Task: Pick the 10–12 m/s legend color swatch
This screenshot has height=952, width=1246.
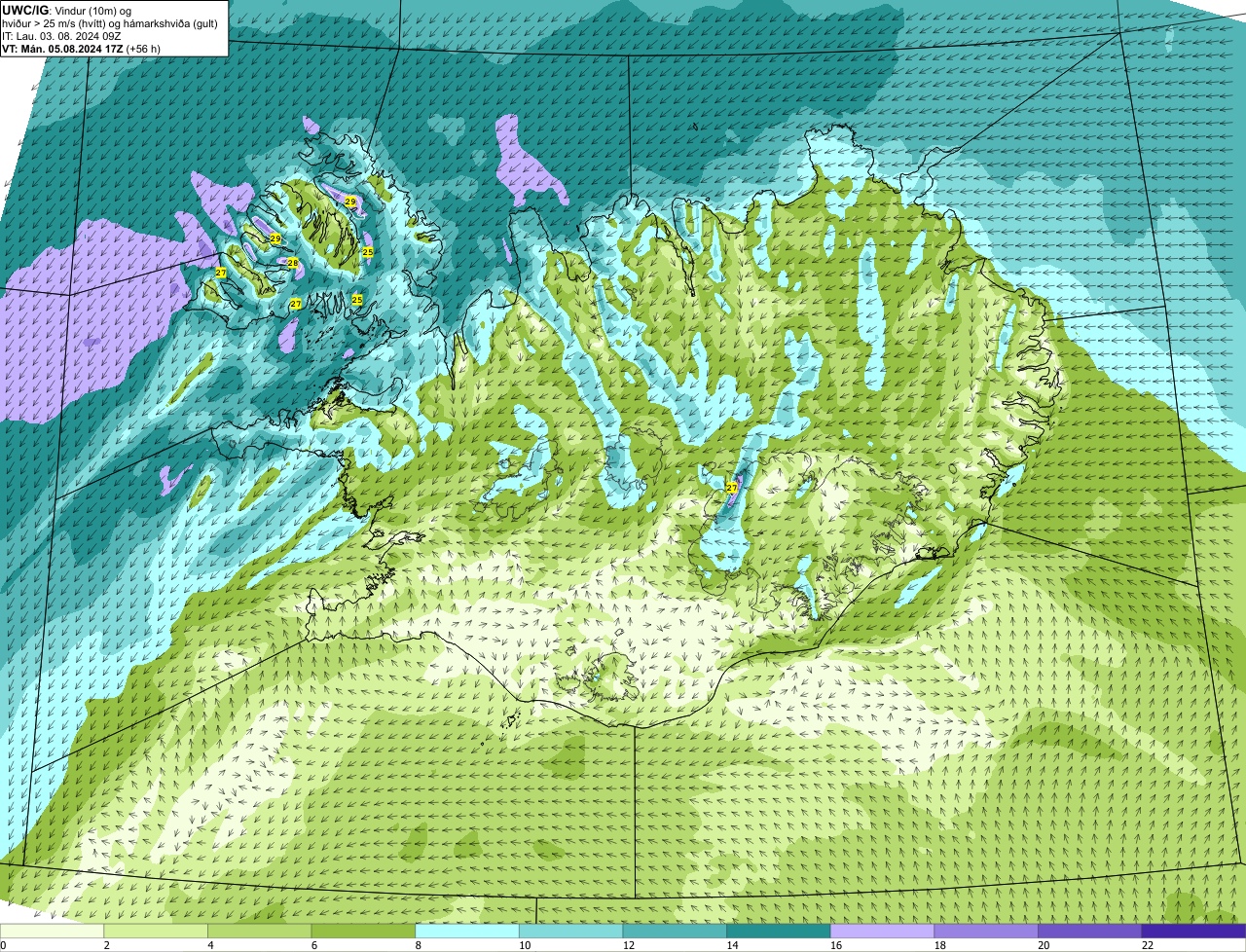Action: point(570,931)
